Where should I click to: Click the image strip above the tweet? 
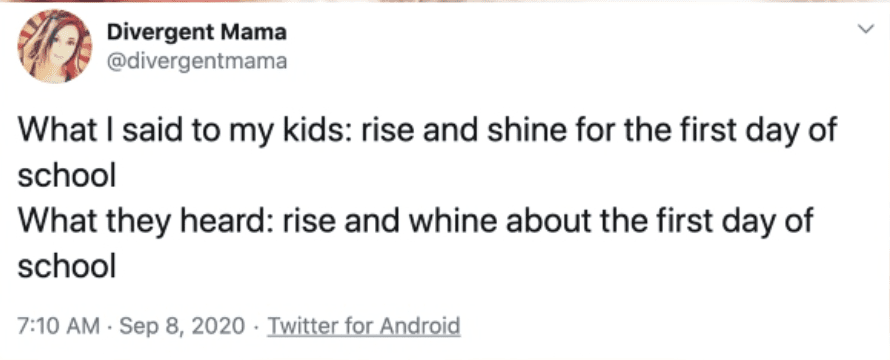(445, 1)
